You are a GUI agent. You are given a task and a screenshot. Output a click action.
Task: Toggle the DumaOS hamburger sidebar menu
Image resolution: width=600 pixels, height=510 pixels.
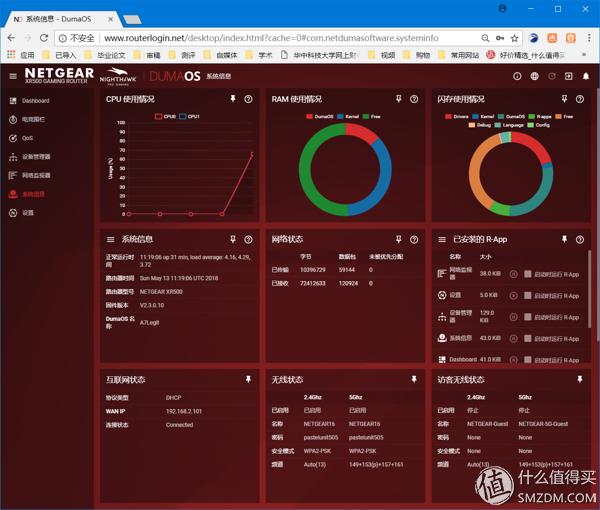(x=13, y=76)
